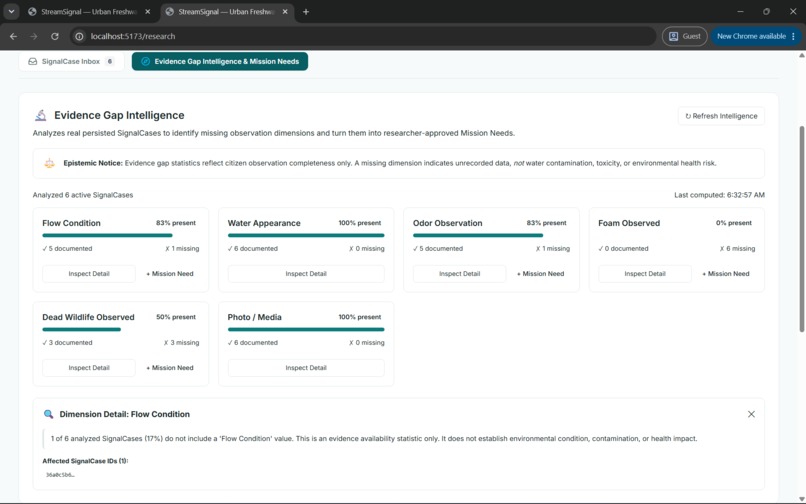Click the inbox count badge
The height and width of the screenshot is (504, 806).
tap(109, 61)
